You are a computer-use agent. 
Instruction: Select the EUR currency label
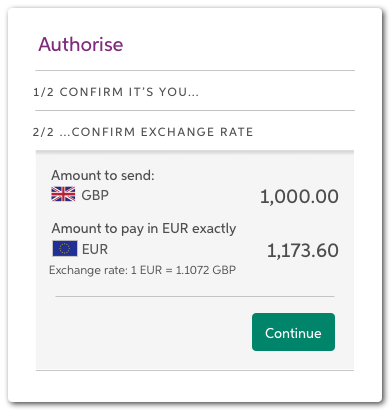95,249
